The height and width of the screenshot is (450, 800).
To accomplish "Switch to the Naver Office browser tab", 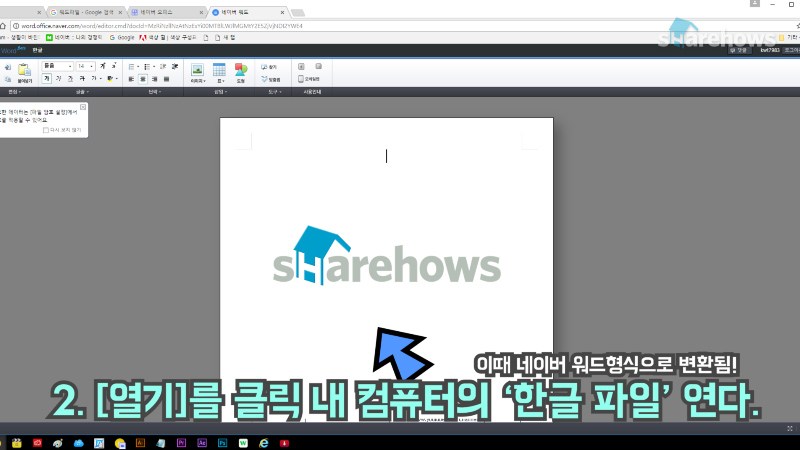I will pyautogui.click(x=166, y=12).
